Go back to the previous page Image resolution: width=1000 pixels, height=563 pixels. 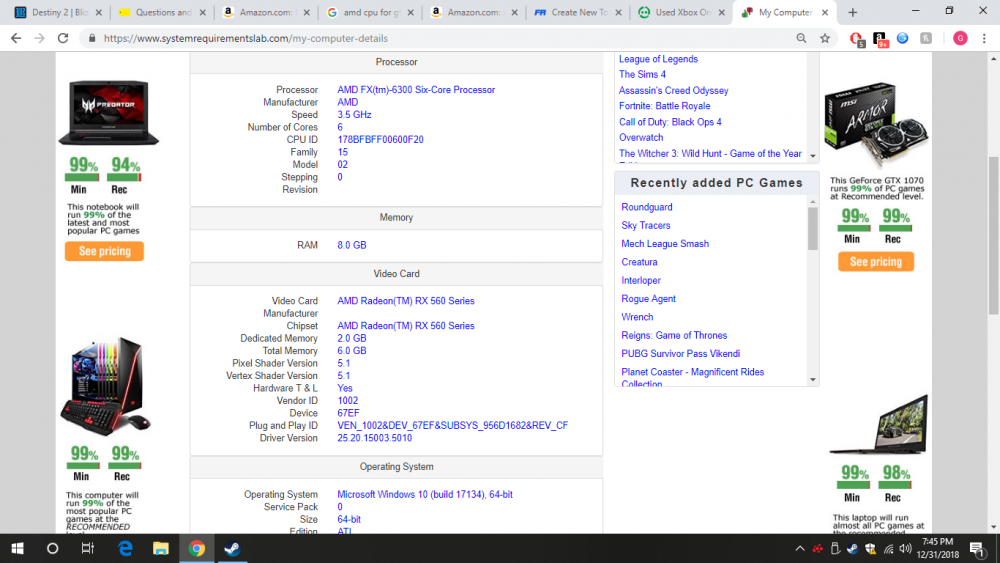pos(16,38)
